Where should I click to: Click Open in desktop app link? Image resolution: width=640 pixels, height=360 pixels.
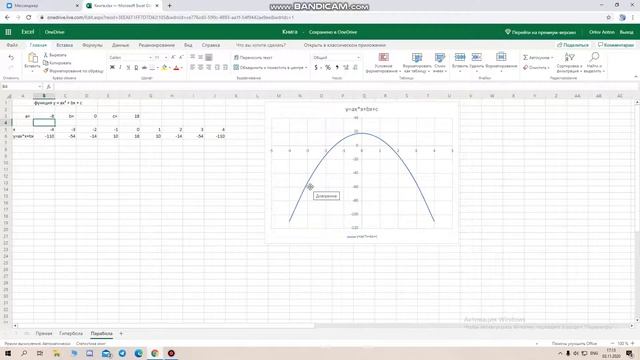click(344, 45)
